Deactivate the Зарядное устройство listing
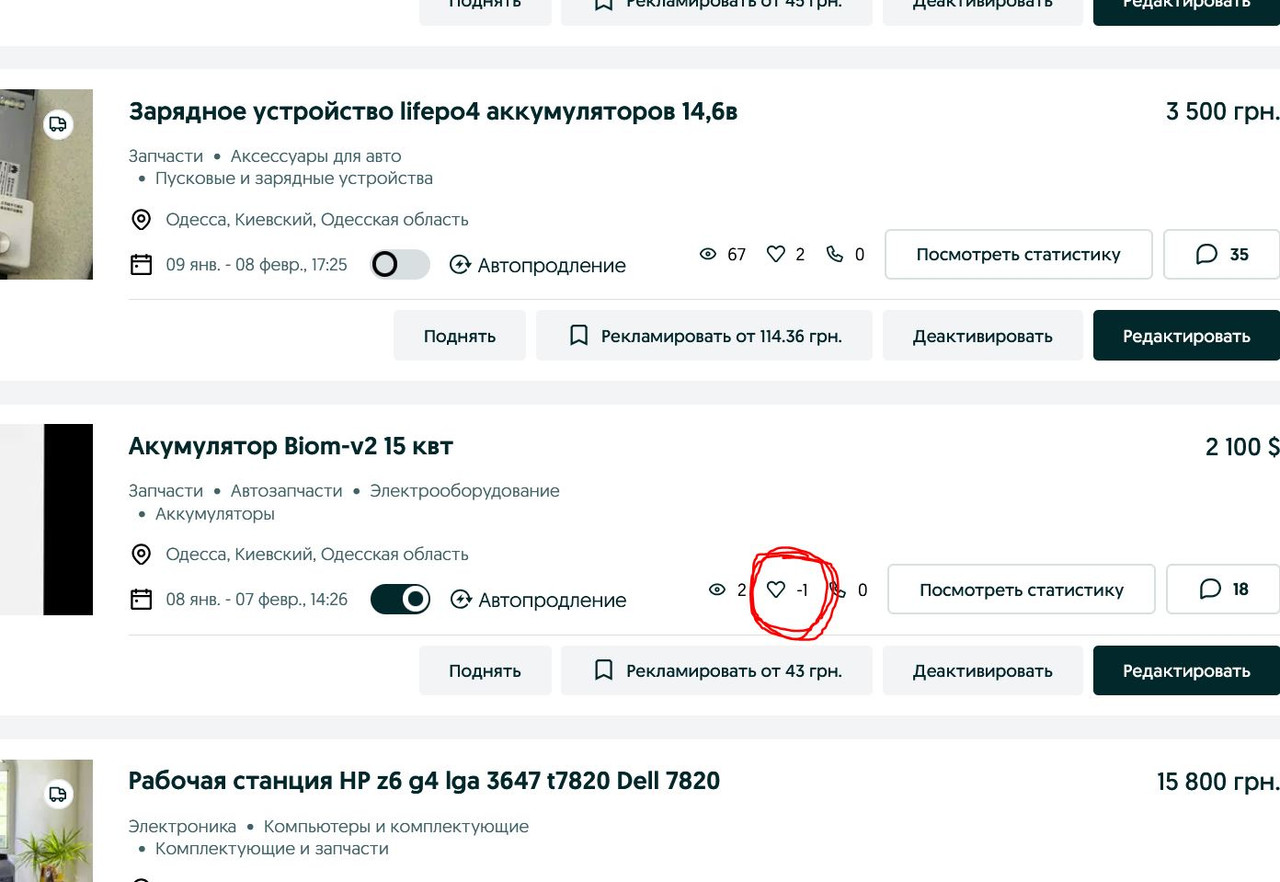Image resolution: width=1280 pixels, height=882 pixels. (982, 336)
